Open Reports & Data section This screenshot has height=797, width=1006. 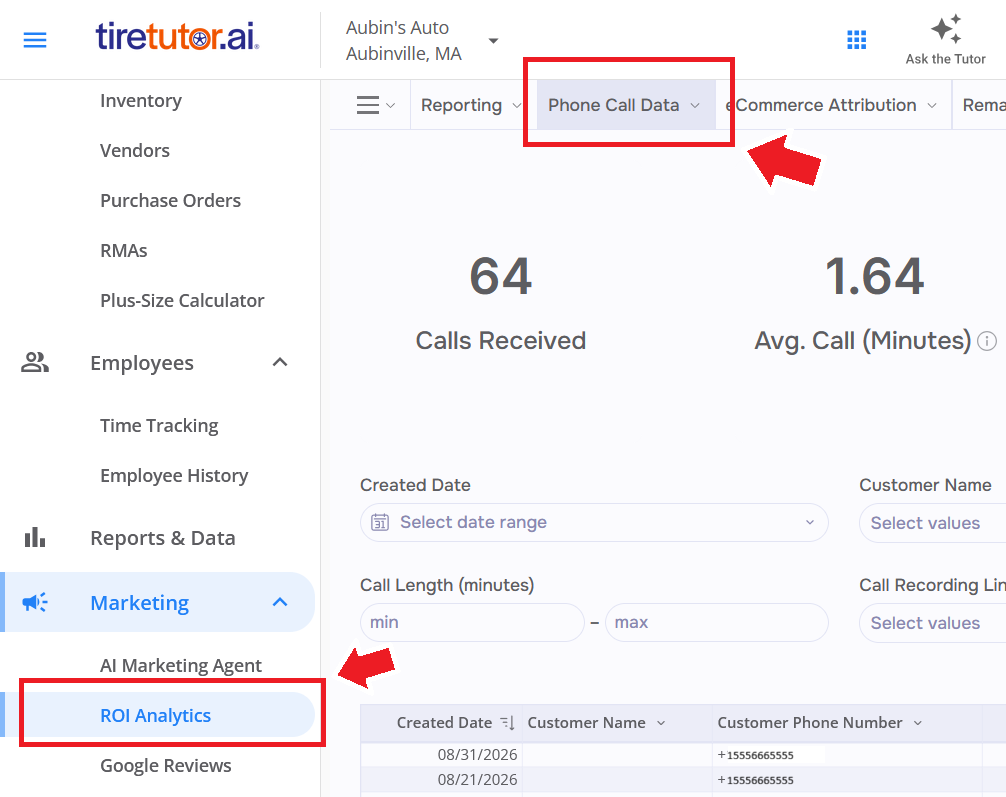163,538
